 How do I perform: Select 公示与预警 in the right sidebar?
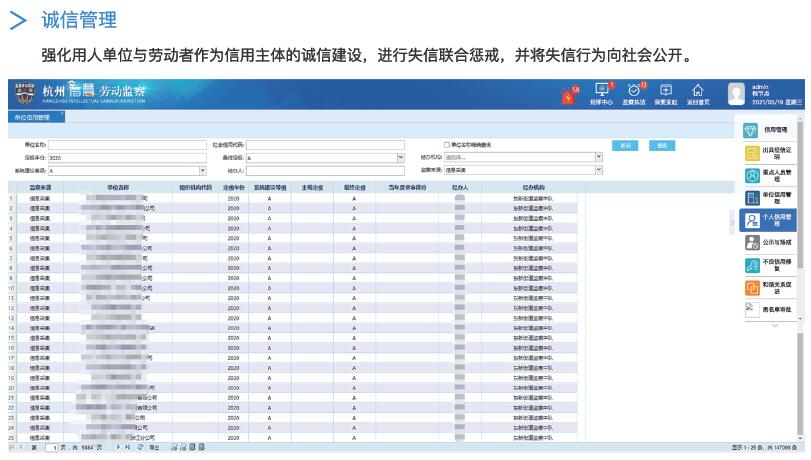[752, 242]
